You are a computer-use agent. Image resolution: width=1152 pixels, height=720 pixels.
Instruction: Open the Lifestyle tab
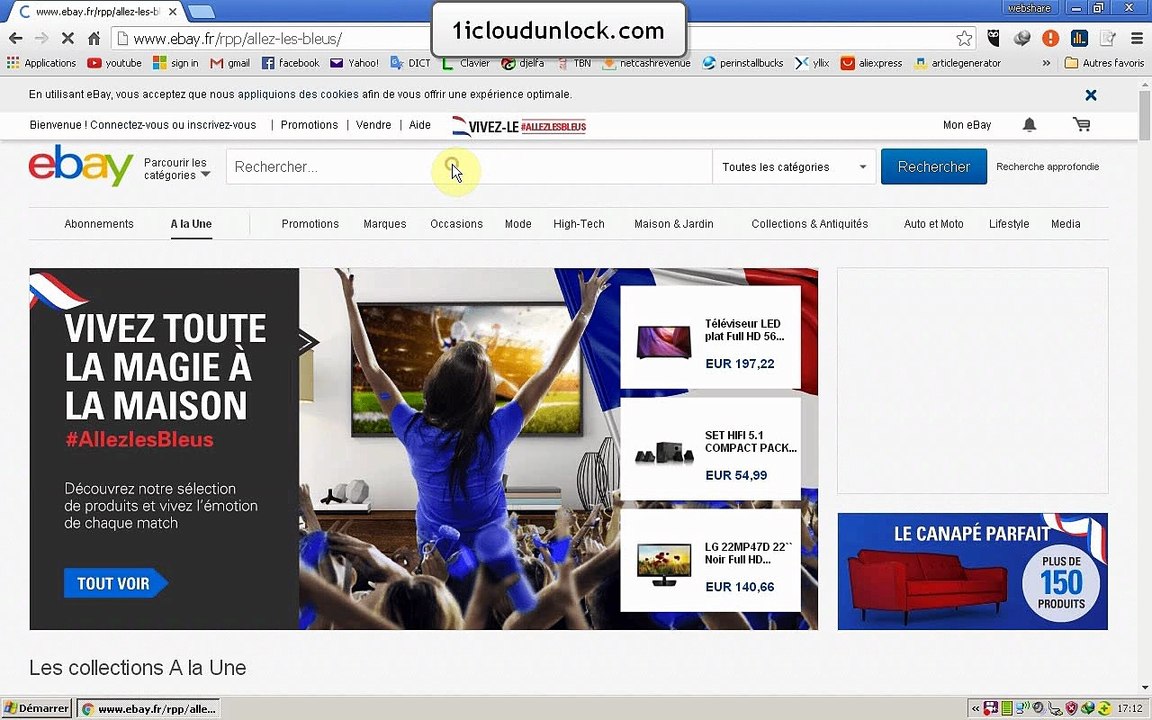[1009, 224]
